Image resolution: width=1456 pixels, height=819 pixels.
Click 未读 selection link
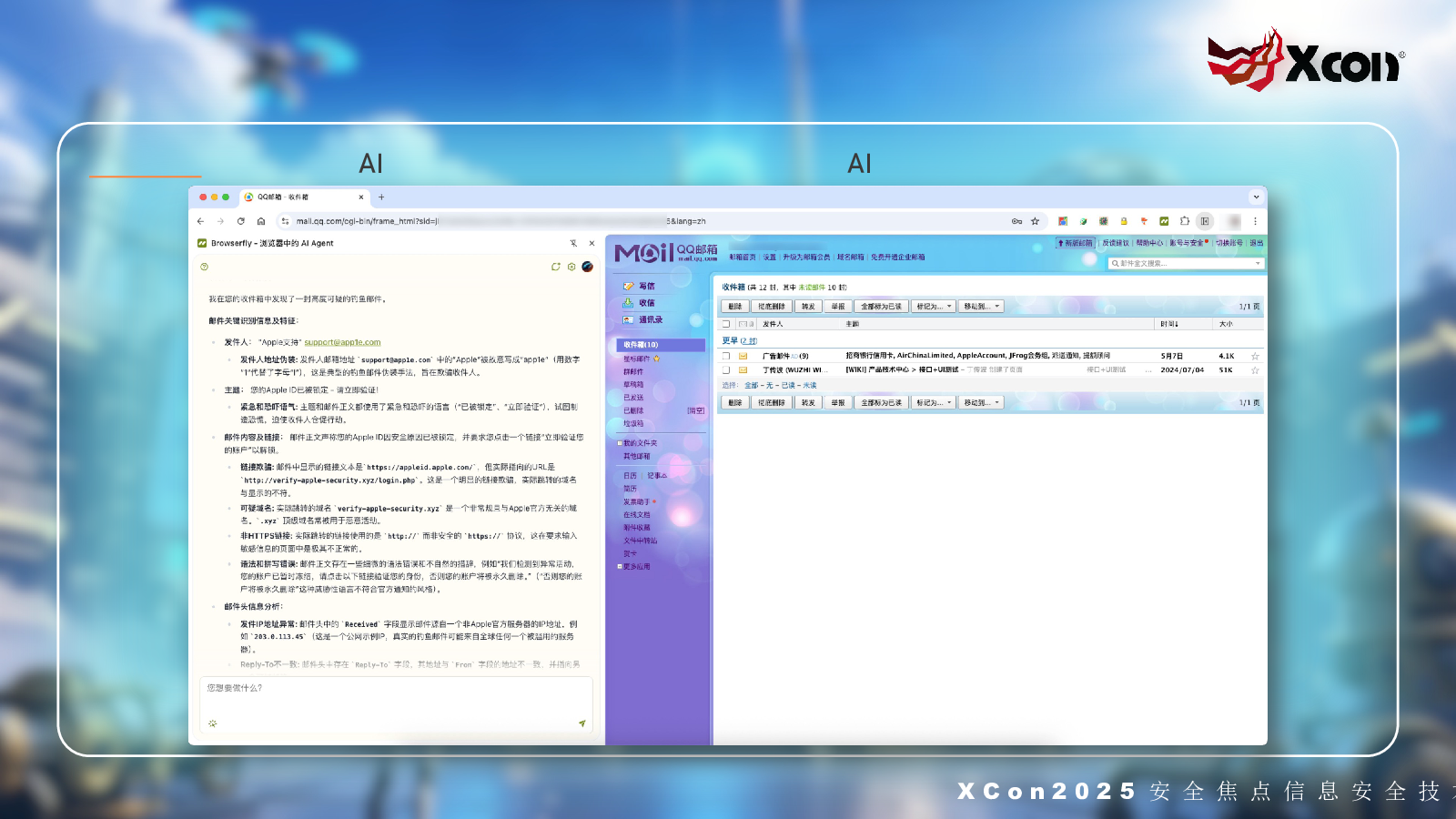[x=810, y=385]
